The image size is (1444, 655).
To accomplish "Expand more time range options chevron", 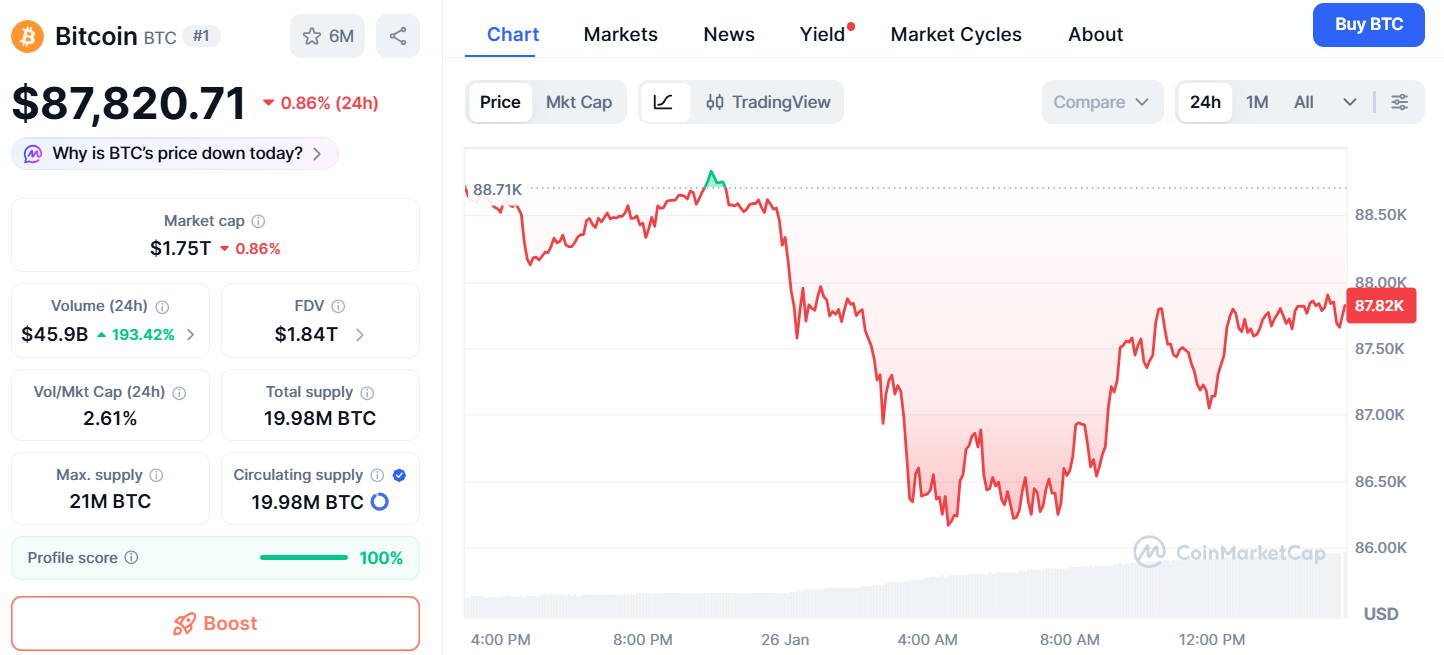I will tap(1350, 102).
